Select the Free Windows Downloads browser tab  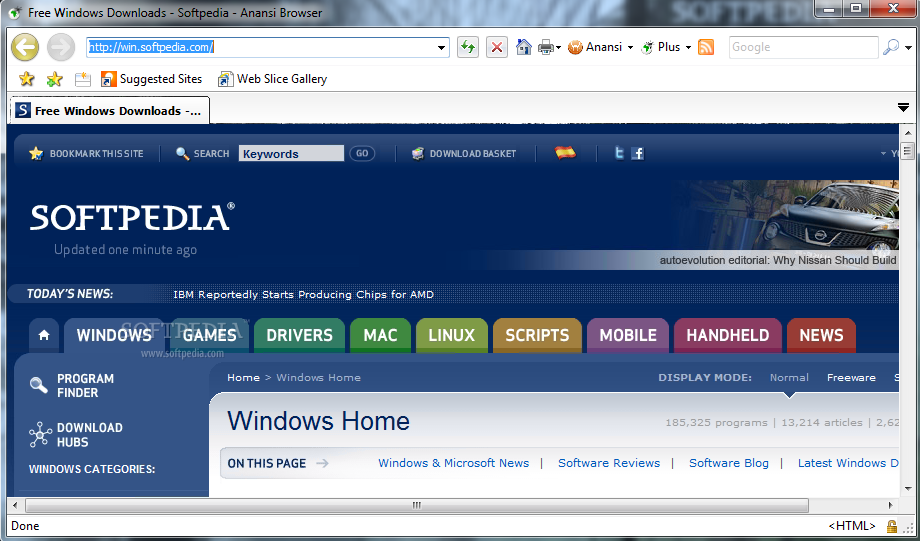coord(110,110)
